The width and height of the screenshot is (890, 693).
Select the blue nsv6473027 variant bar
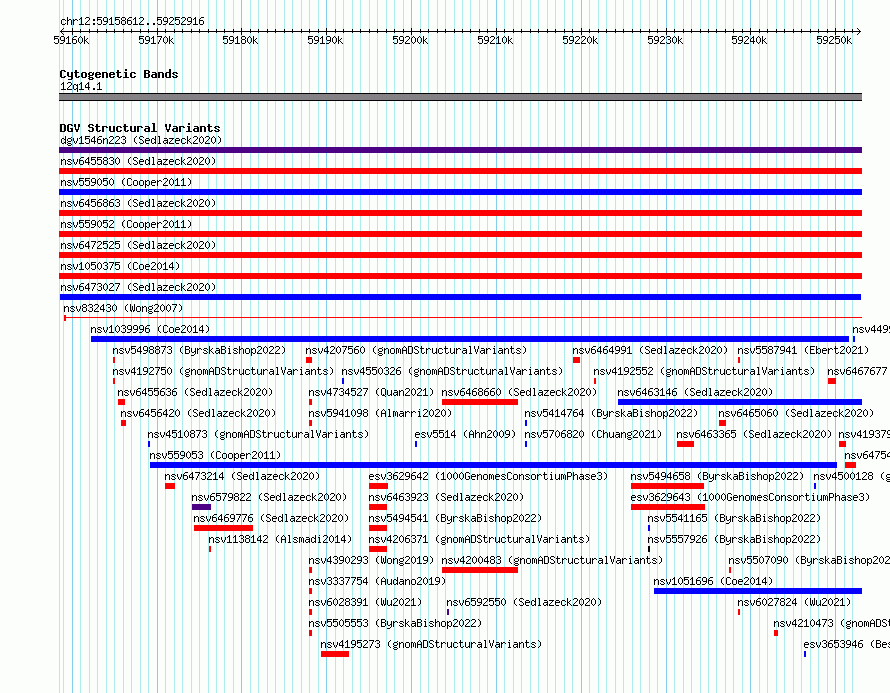pyautogui.click(x=460, y=297)
